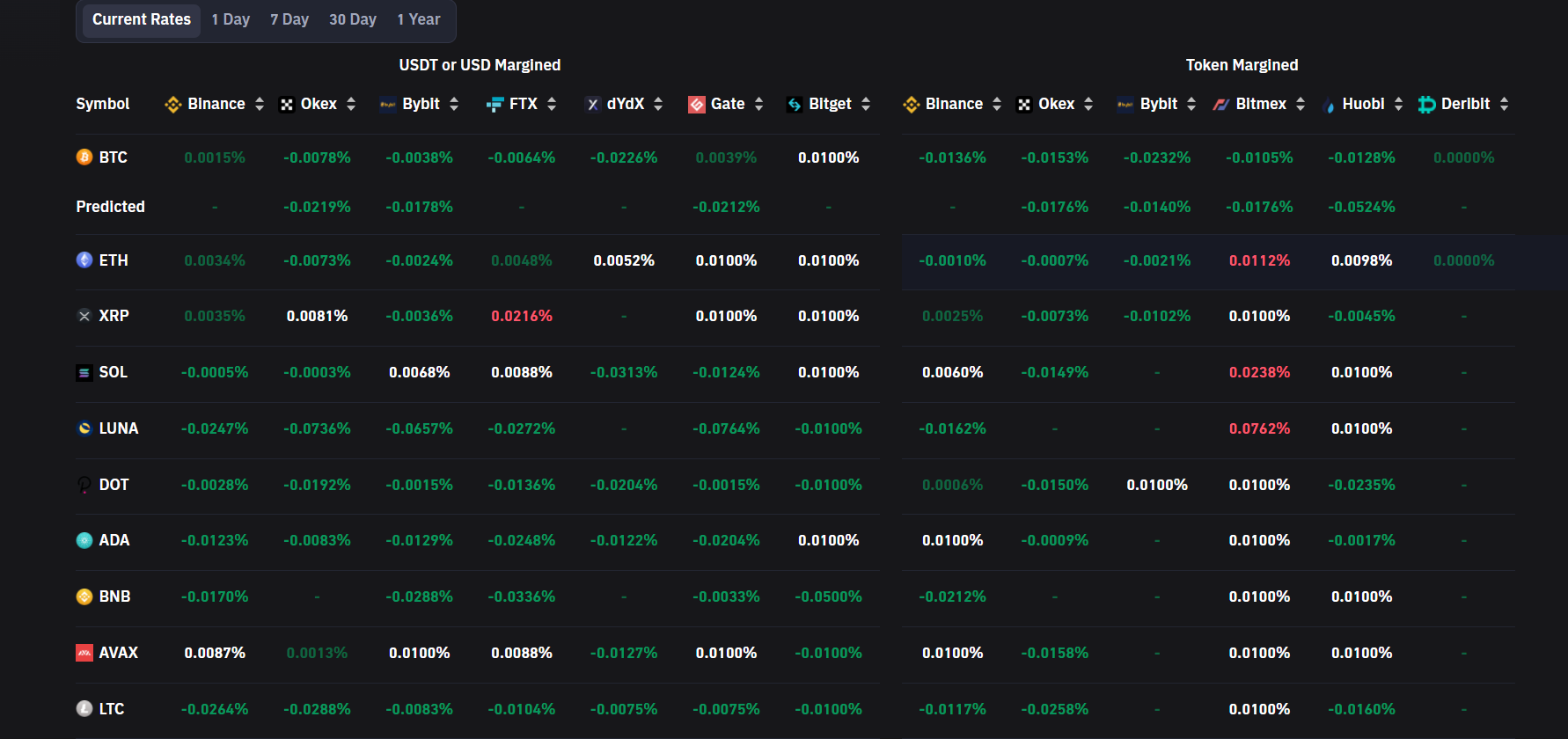Open the DOT symbol link
The height and width of the screenshot is (739, 1568).
[x=114, y=485]
